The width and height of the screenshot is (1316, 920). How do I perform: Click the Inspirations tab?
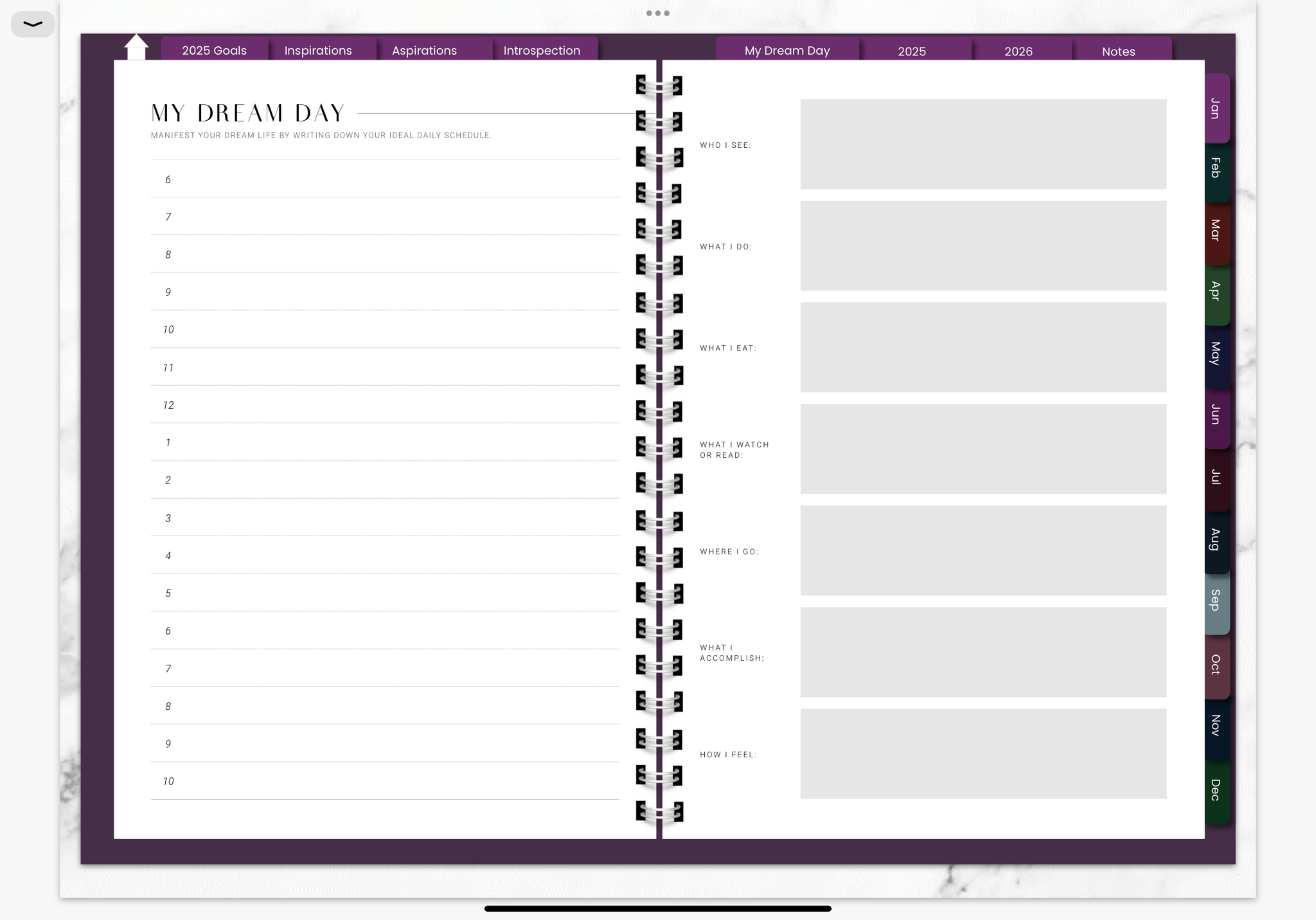[318, 50]
